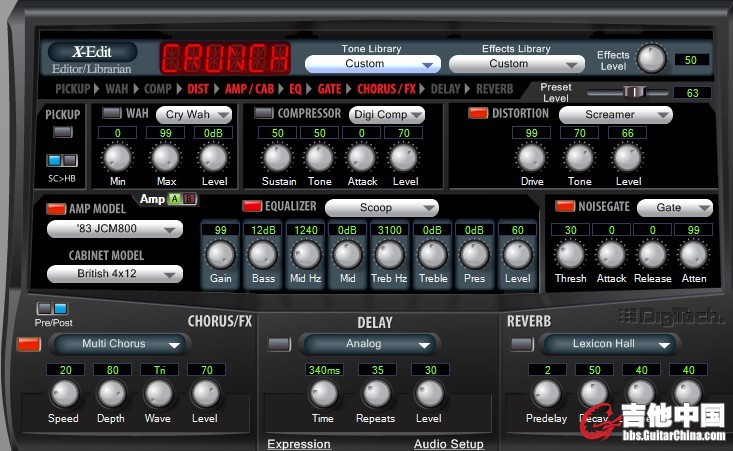Open the Effects Library dropdown

point(517,64)
